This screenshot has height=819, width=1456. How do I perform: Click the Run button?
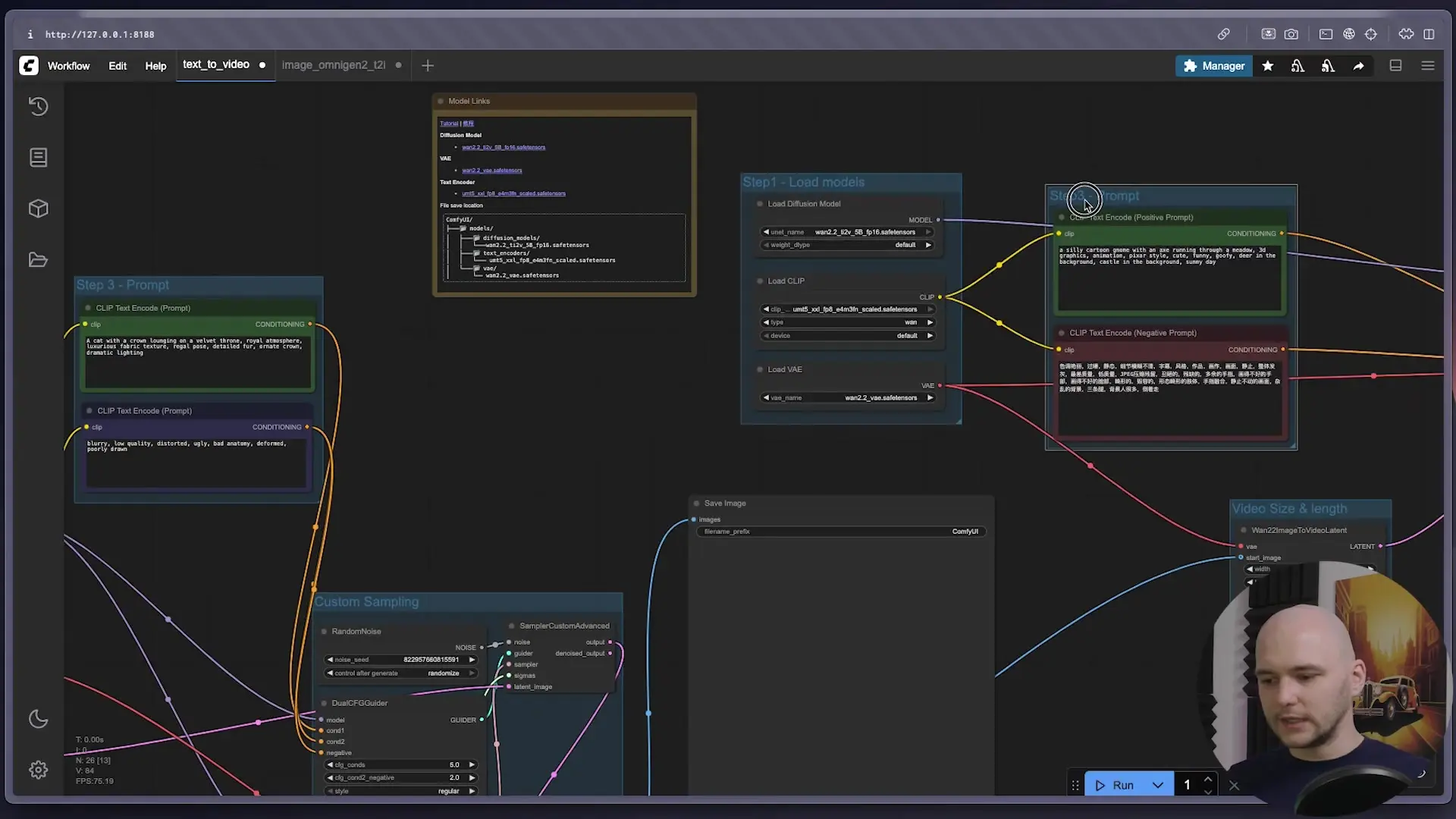pyautogui.click(x=1116, y=786)
